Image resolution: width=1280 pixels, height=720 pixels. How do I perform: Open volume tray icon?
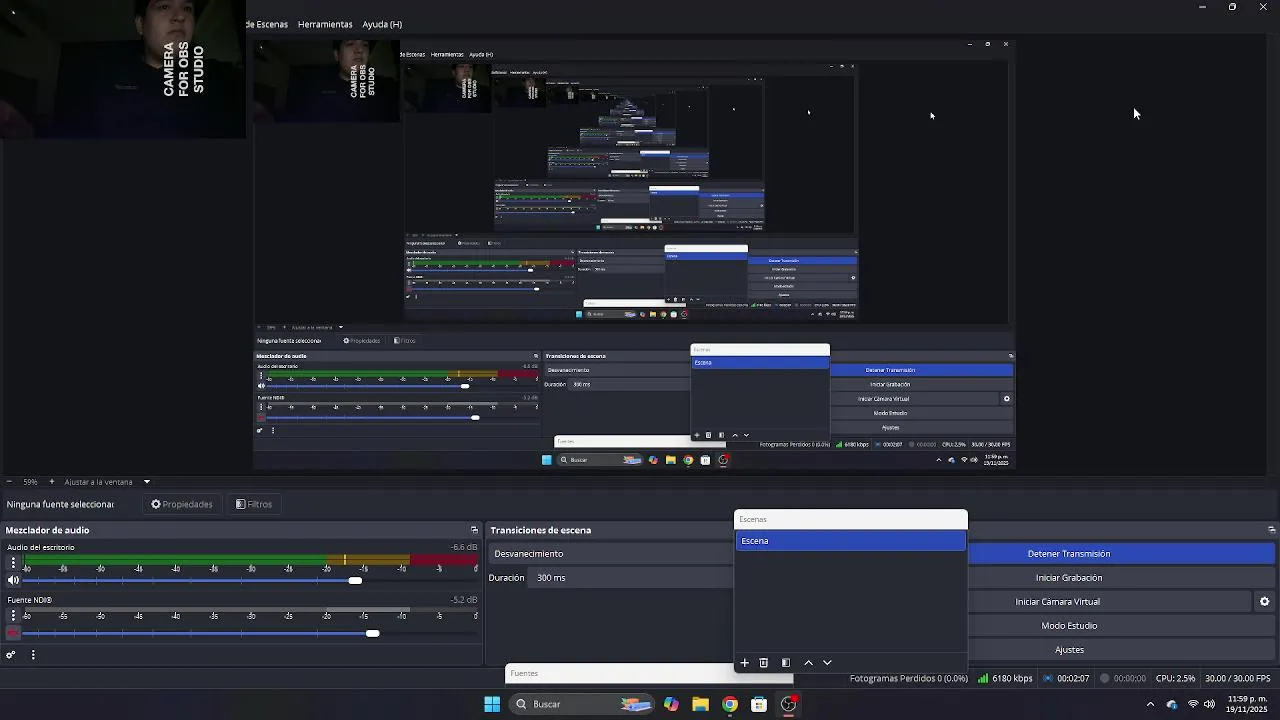[1209, 704]
